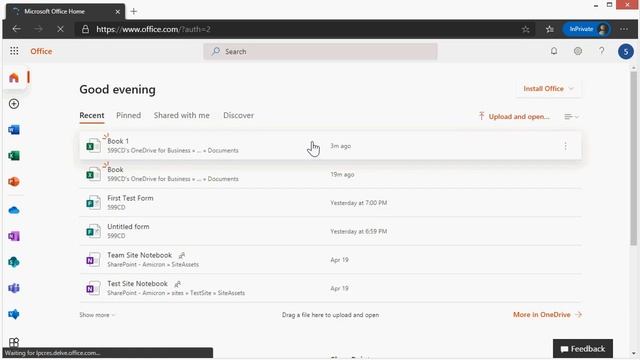The height and width of the screenshot is (360, 640).
Task: Open Team Site Notebook
Action: [x=140, y=255]
